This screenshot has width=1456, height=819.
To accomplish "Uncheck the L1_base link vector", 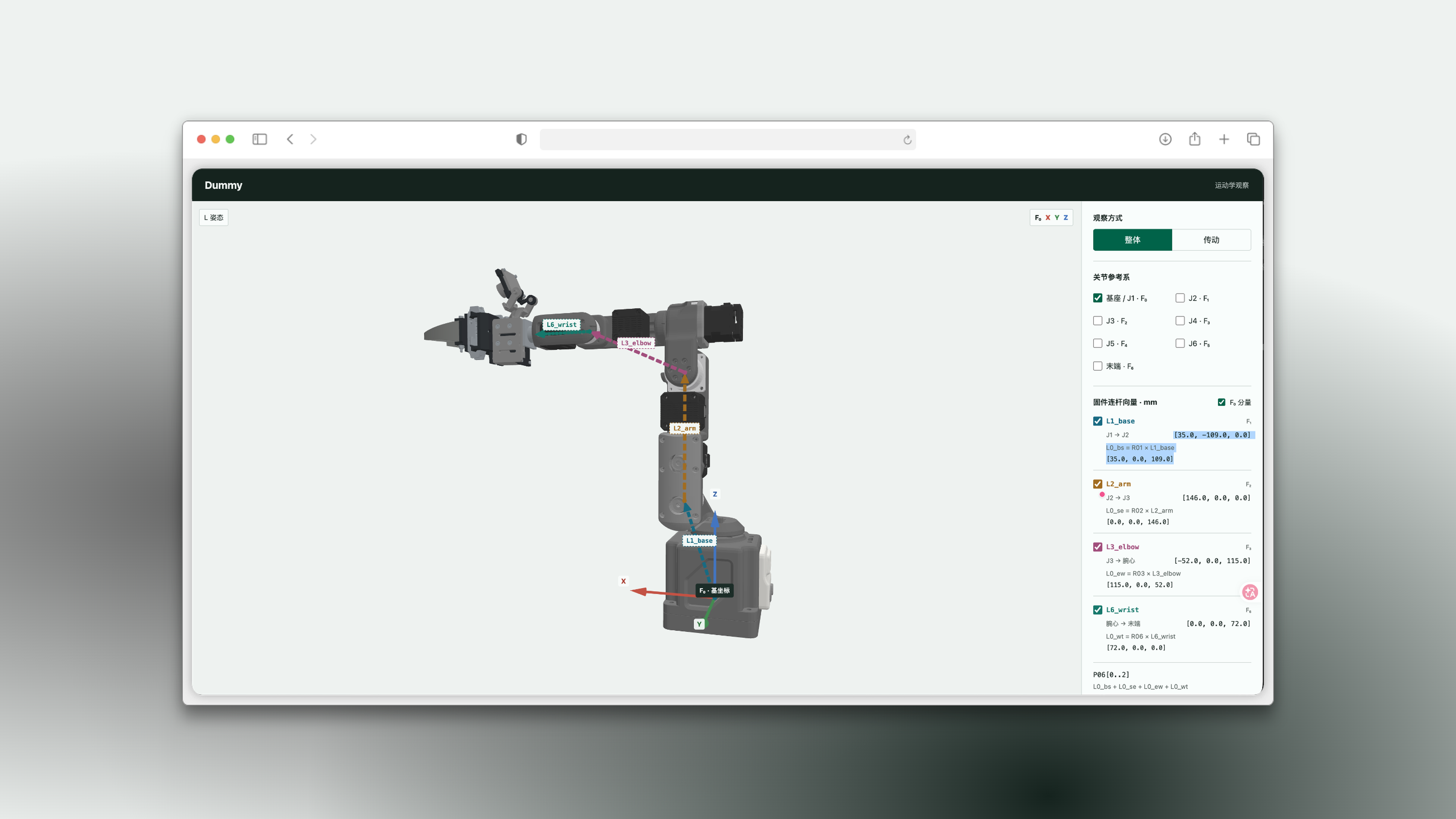I will [1098, 421].
